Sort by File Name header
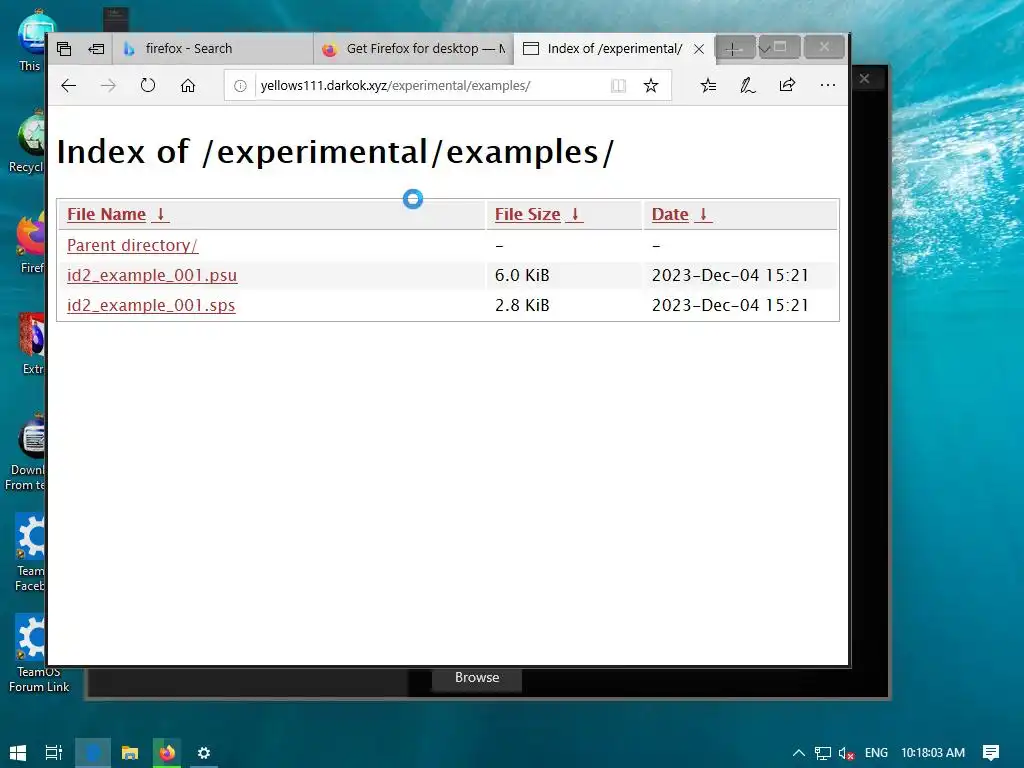This screenshot has height=768, width=1024. (x=106, y=214)
